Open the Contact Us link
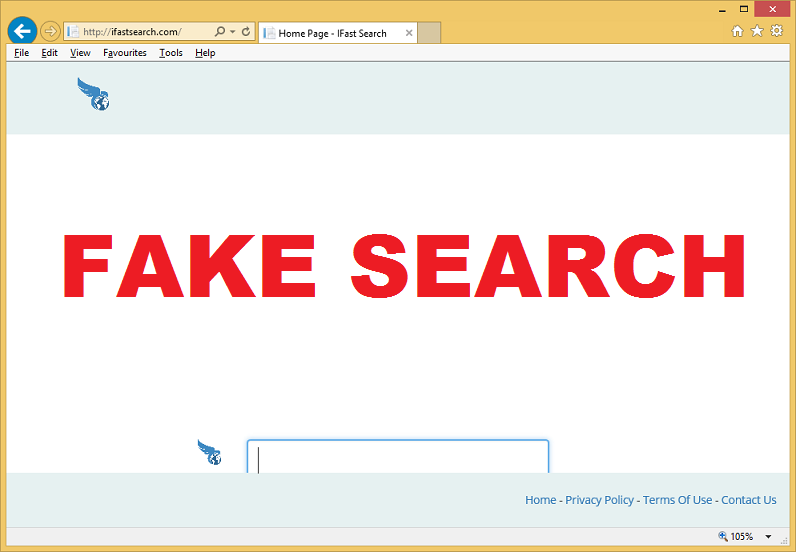 pos(749,500)
